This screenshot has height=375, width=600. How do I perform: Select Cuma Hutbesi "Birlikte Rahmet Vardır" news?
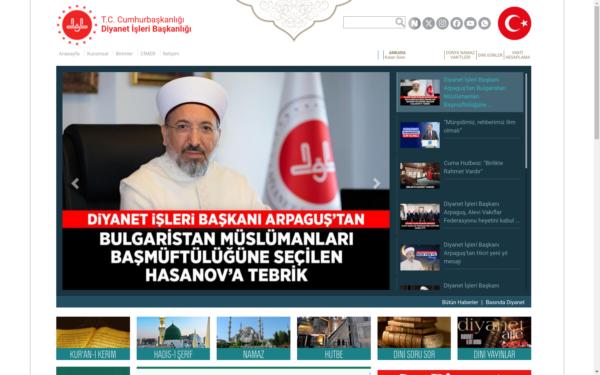[460, 175]
